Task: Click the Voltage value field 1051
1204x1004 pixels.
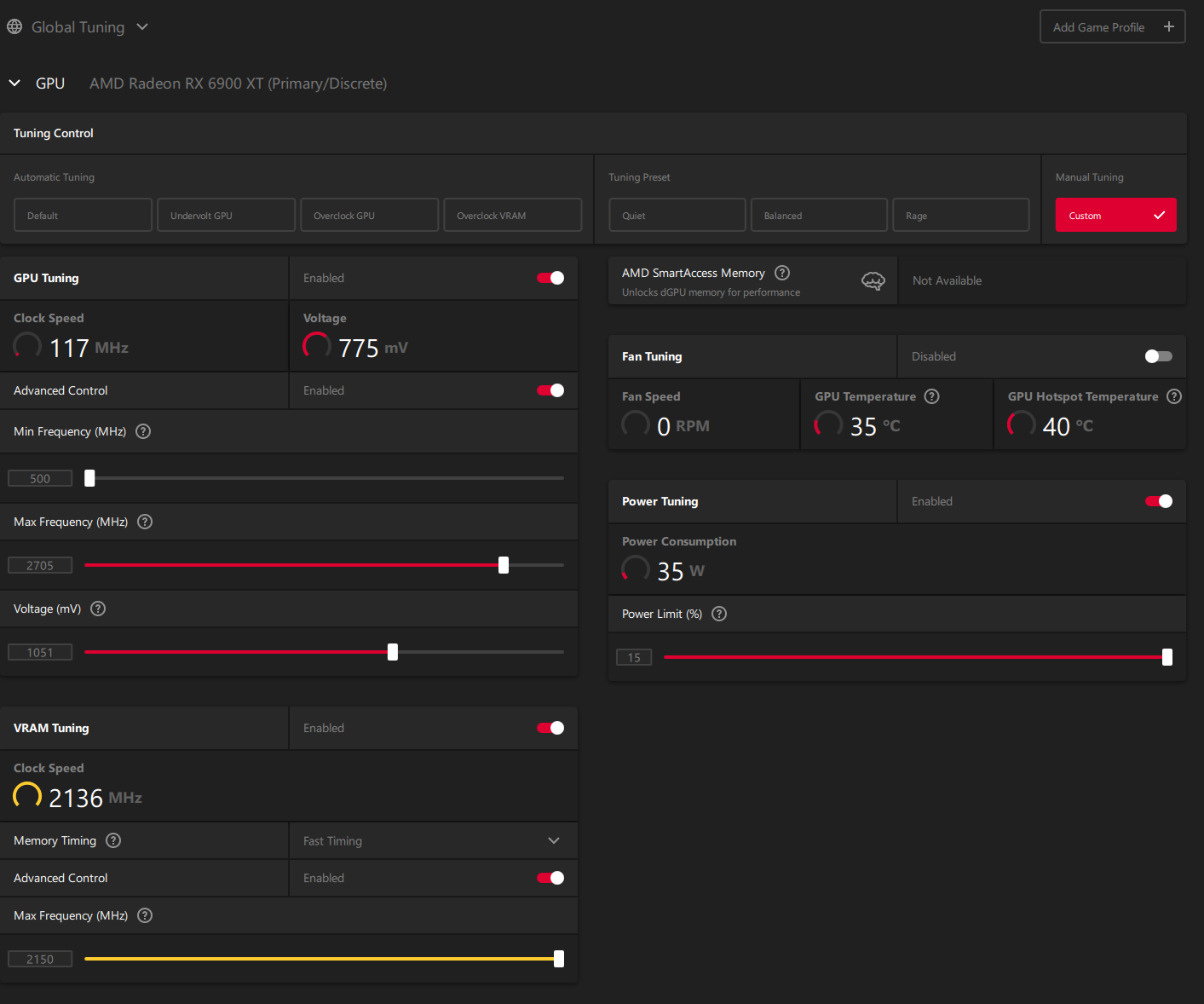Action: coord(40,652)
